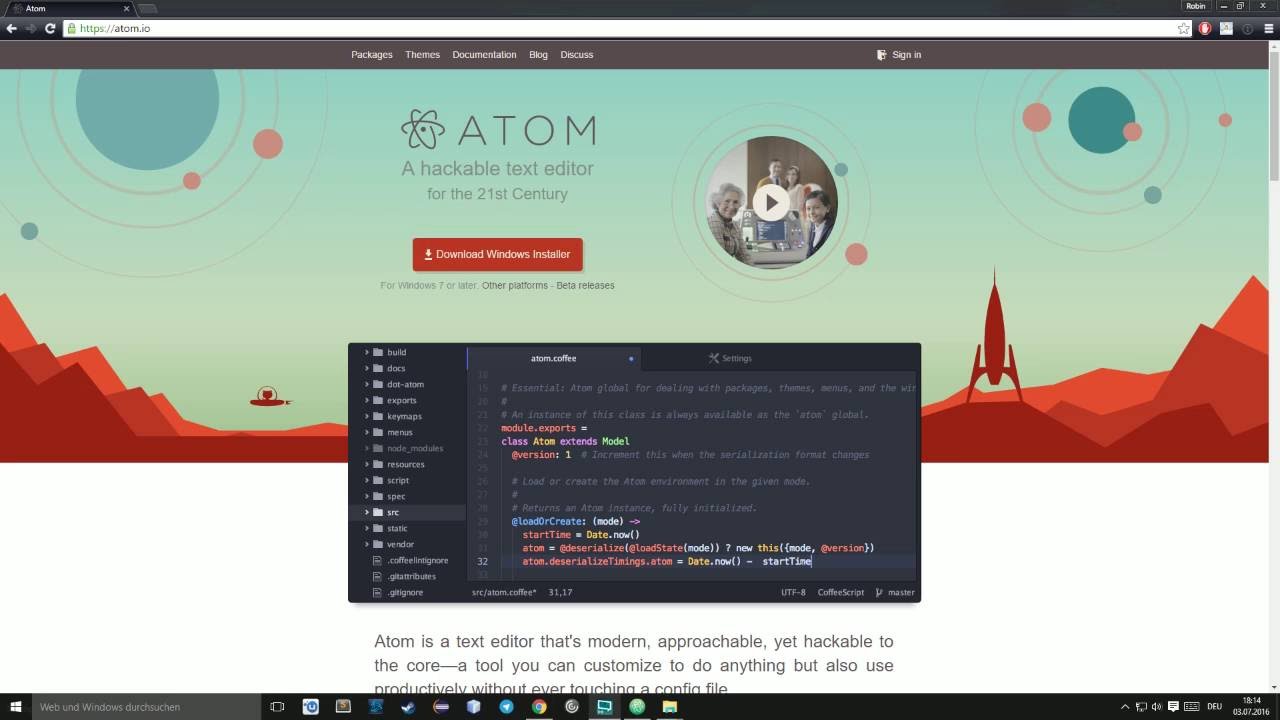Open the red AdBlock extension icon
This screenshot has width=1280, height=720.
(1205, 29)
